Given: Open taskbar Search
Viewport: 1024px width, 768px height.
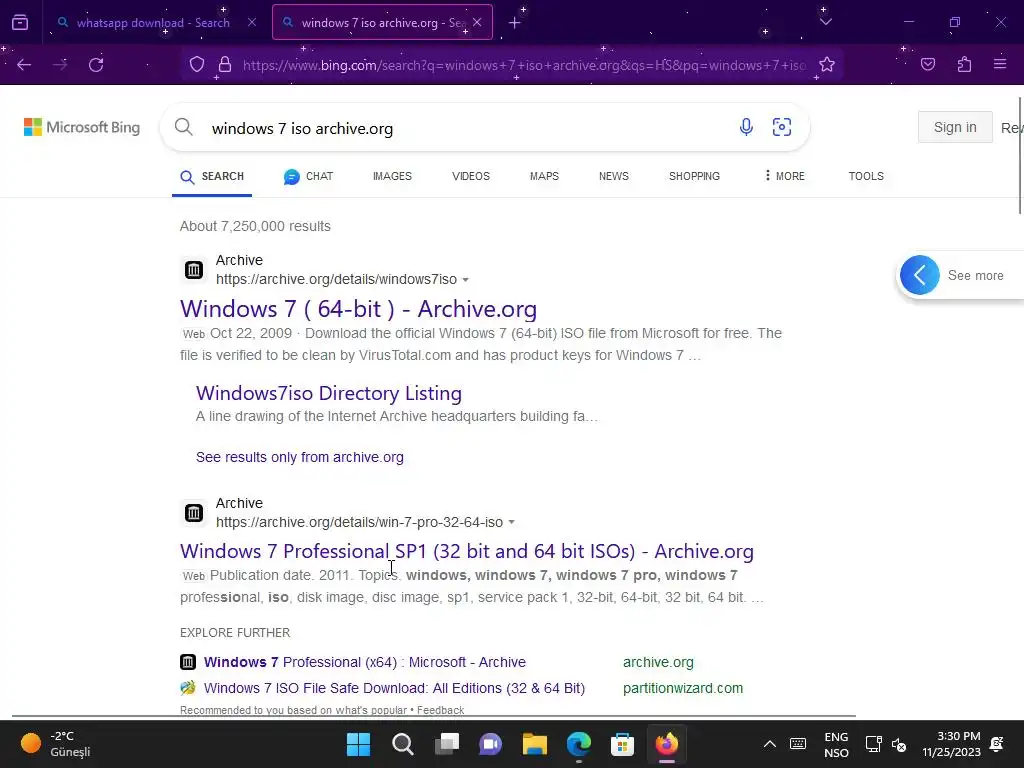Looking at the screenshot, I should [x=402, y=744].
